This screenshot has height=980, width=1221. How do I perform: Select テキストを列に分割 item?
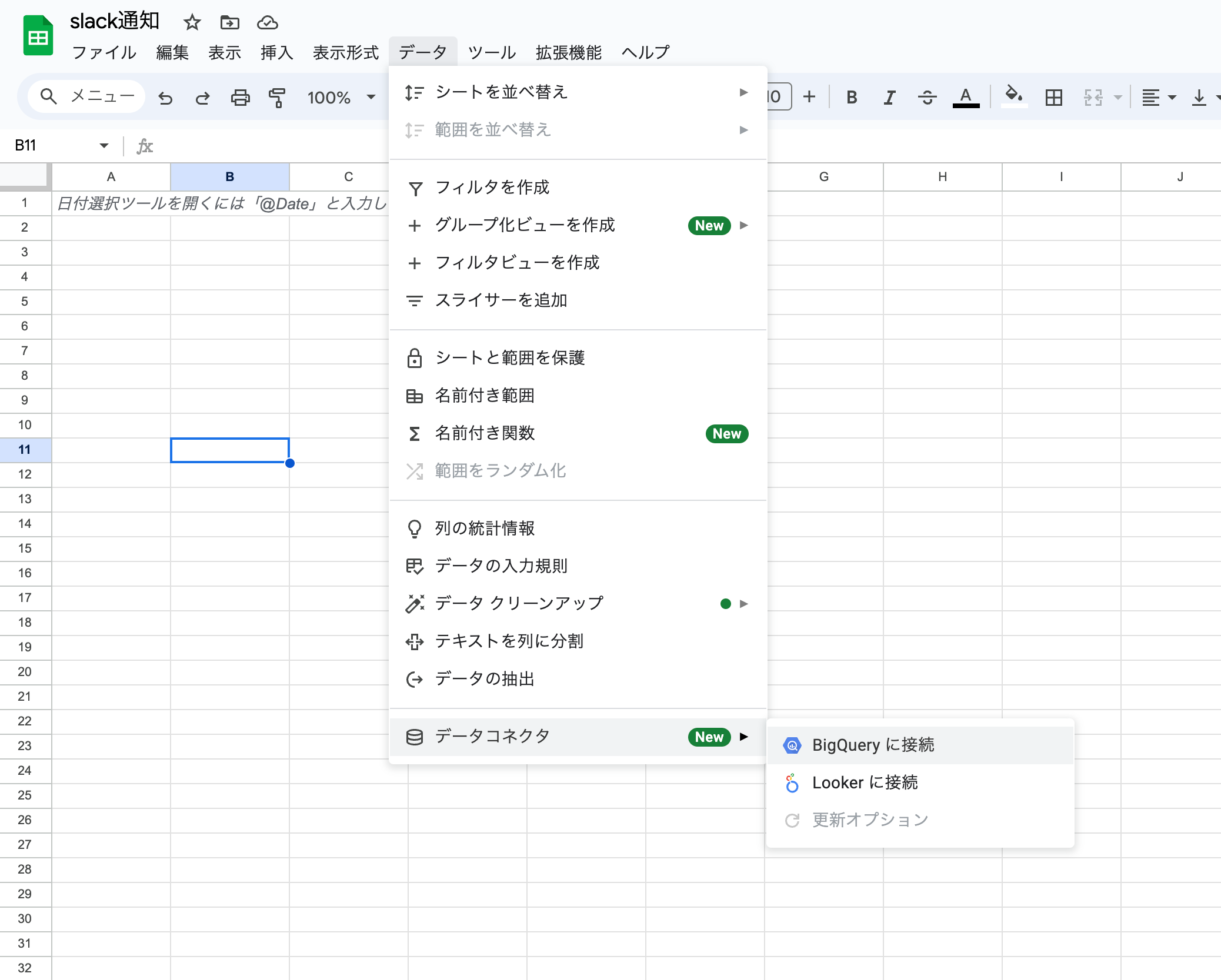pyautogui.click(x=578, y=641)
